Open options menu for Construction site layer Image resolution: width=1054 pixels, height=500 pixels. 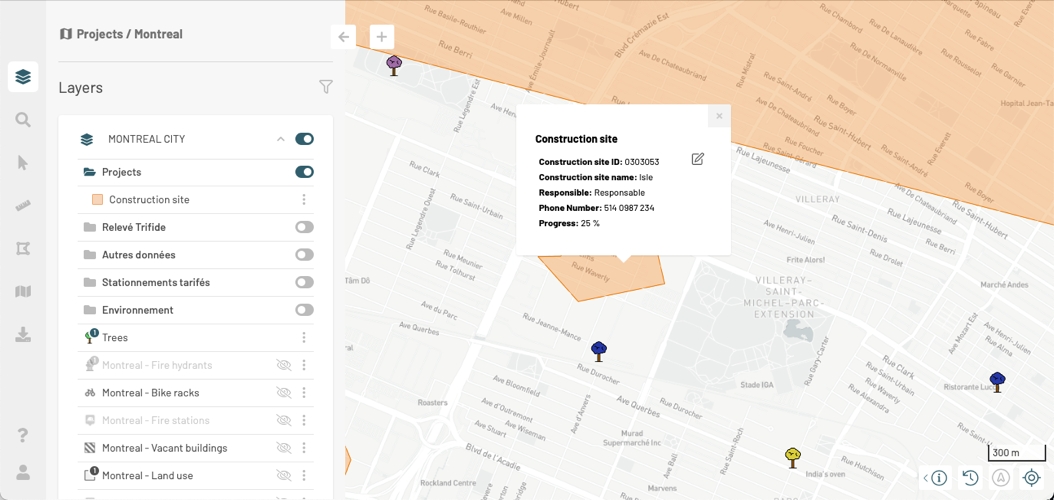pos(304,200)
